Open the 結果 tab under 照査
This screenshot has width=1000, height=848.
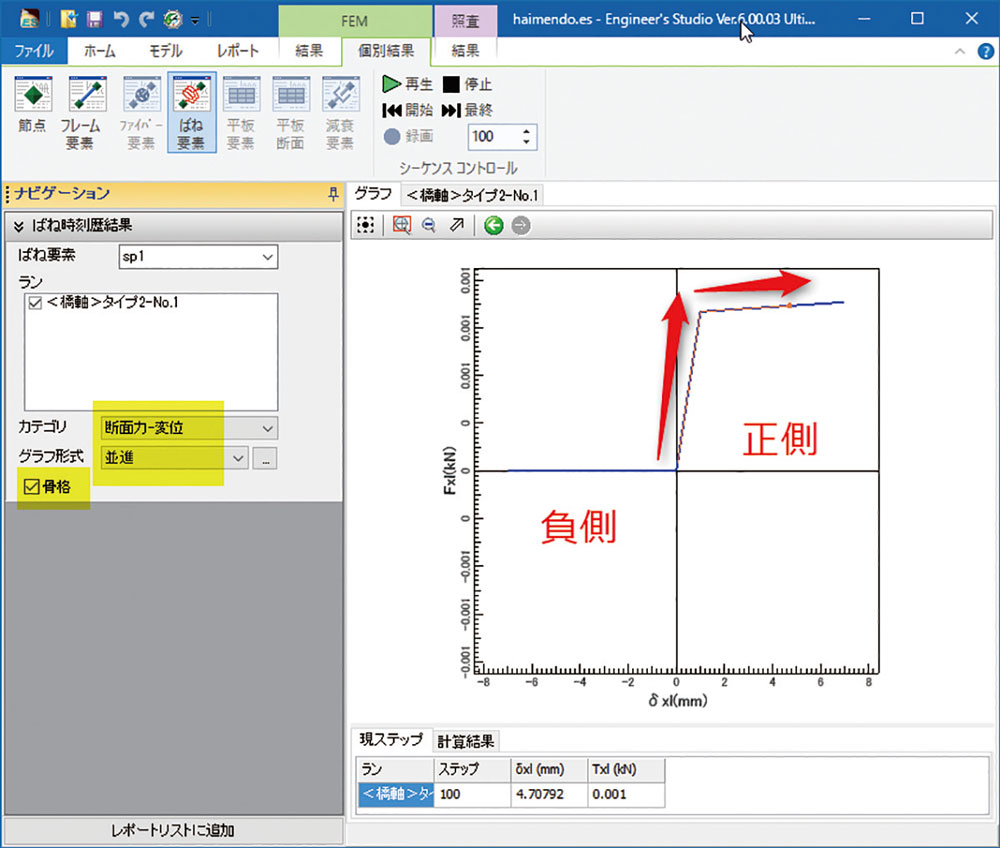pyautogui.click(x=465, y=51)
